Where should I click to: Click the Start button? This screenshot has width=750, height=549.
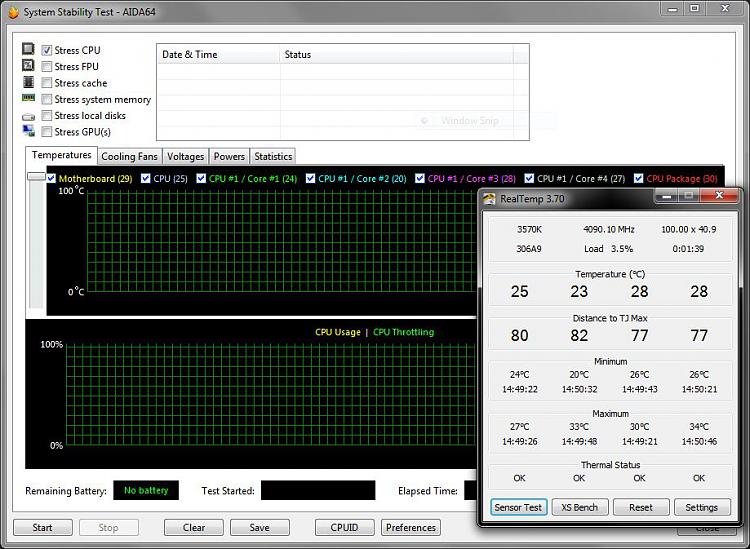pos(43,527)
